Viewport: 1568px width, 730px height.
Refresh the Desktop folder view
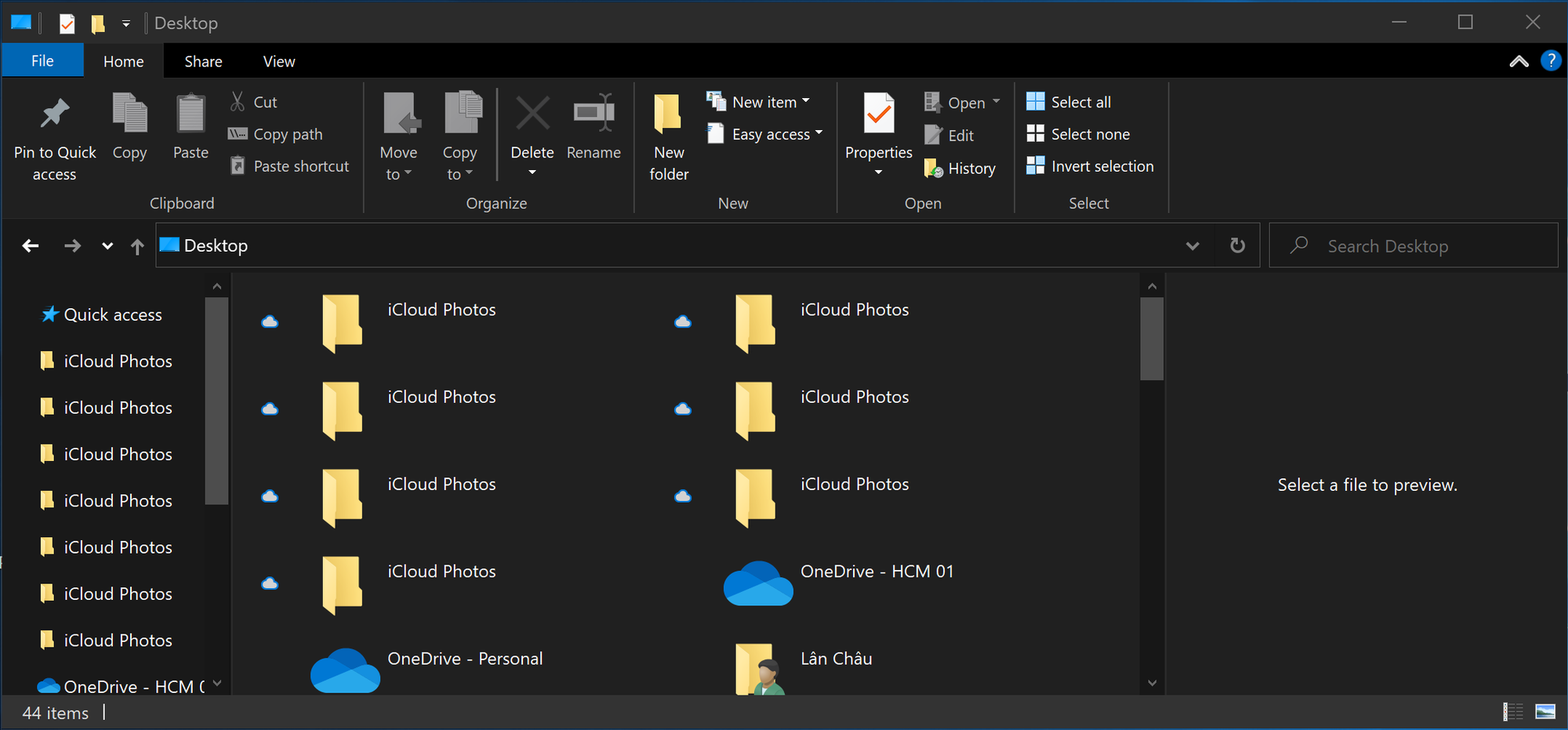(1237, 245)
